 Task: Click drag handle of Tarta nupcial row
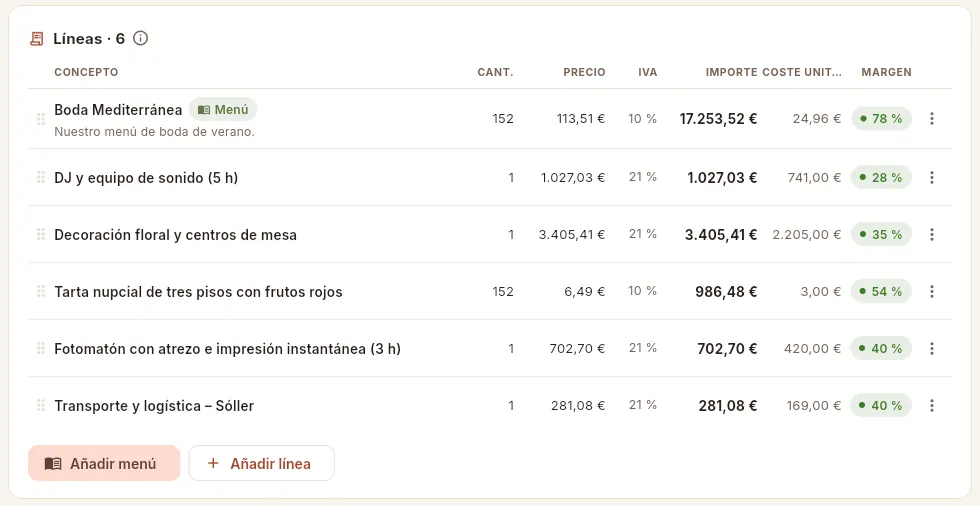pos(41,291)
